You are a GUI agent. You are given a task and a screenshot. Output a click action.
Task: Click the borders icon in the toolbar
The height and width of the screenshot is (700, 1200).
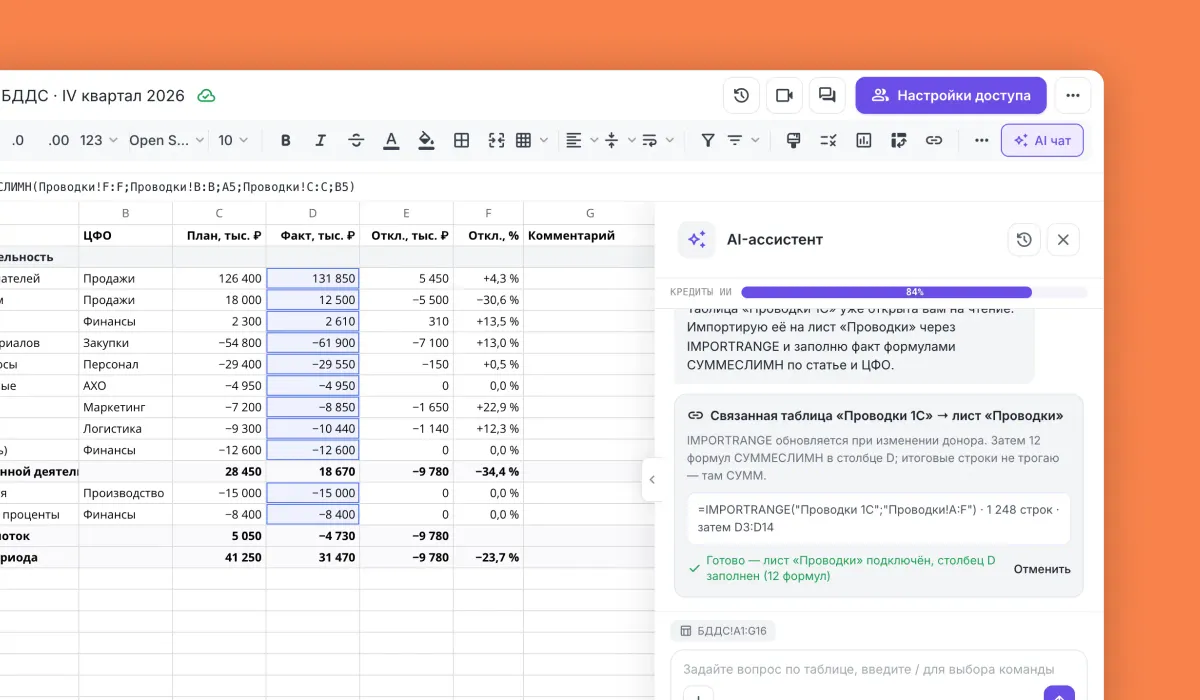pyautogui.click(x=461, y=141)
